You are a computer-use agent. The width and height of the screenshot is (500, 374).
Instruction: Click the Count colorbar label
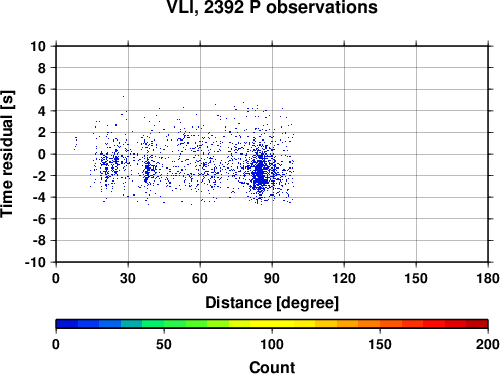[x=272, y=367]
